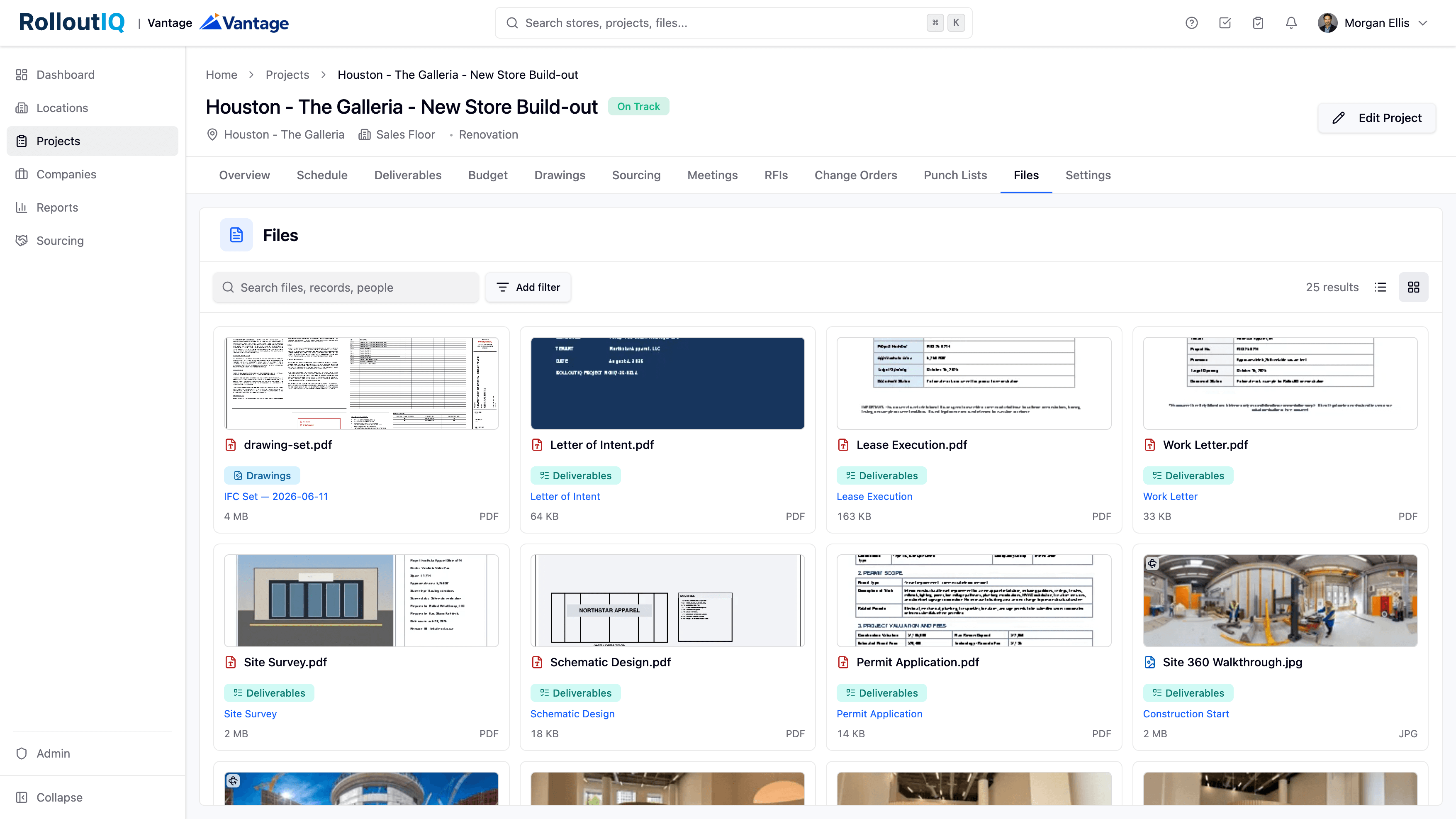Screen dimensions: 1456x819
Task: Click the RolloutIQ logo
Action: pyautogui.click(x=72, y=22)
